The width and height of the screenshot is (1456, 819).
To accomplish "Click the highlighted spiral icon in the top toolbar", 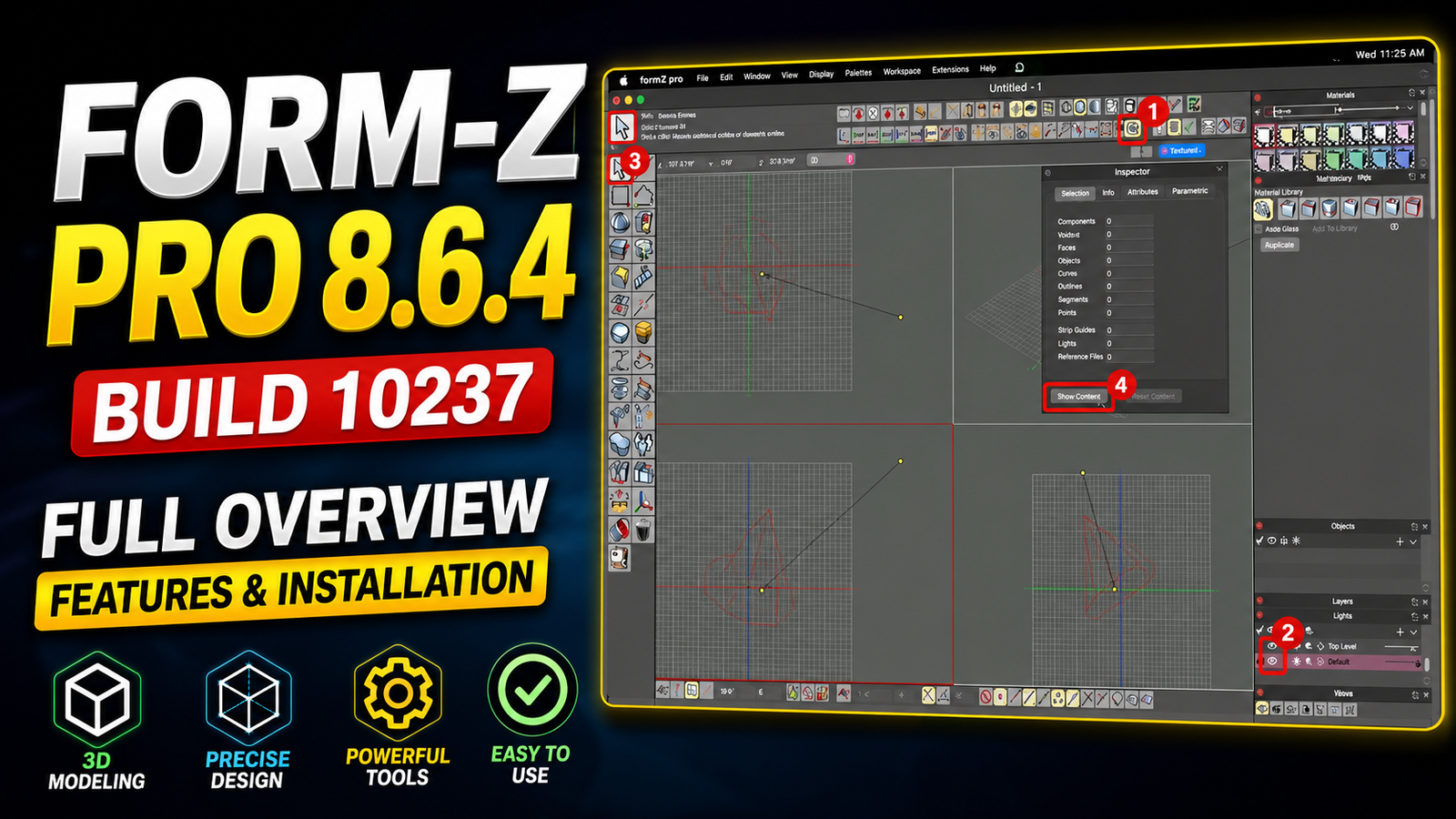I will (1132, 129).
